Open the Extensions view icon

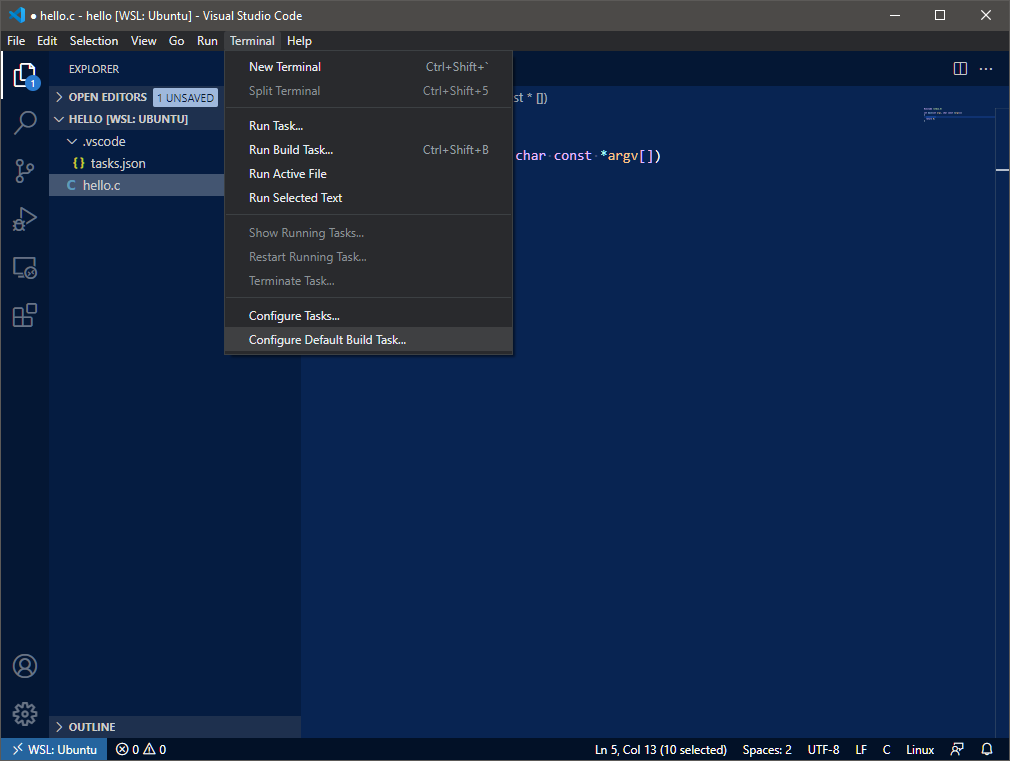pos(24,315)
